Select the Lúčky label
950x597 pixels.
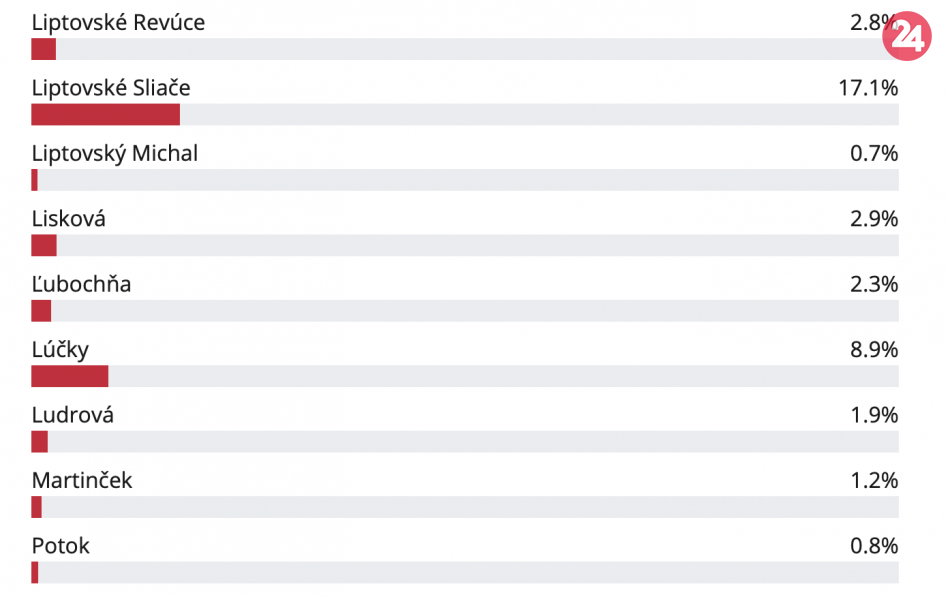tap(60, 350)
